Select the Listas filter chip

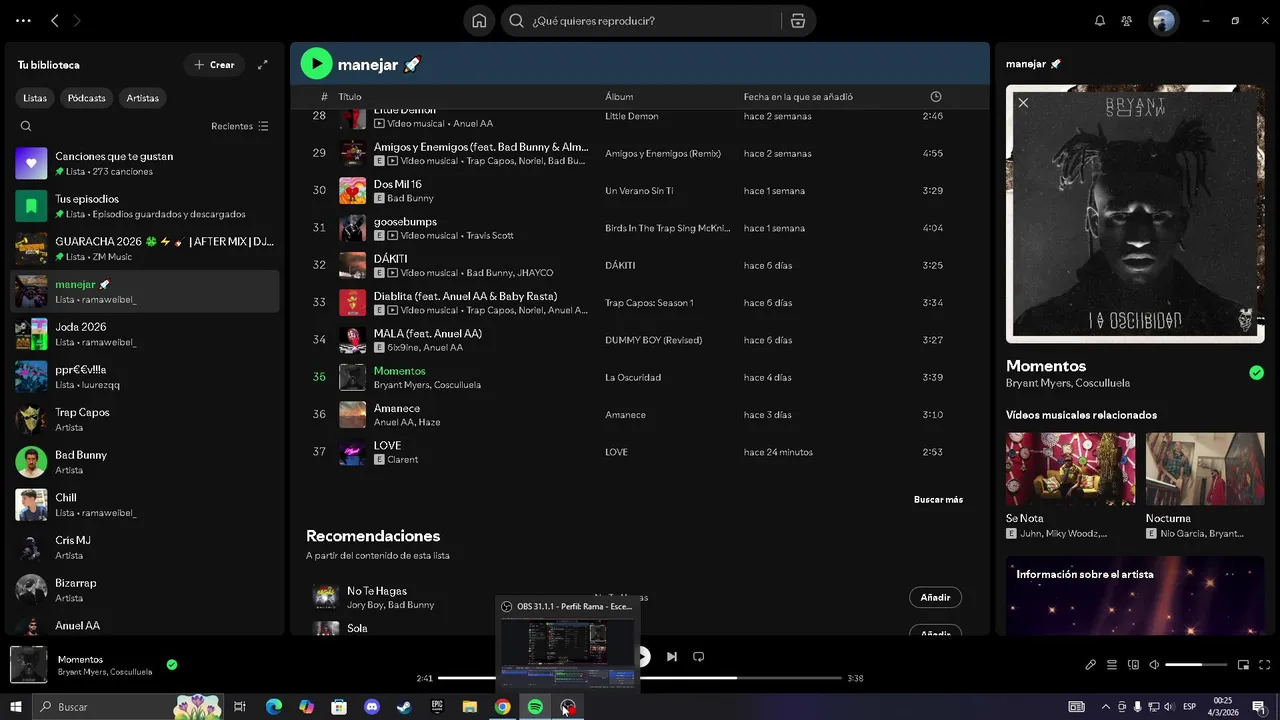coord(35,98)
